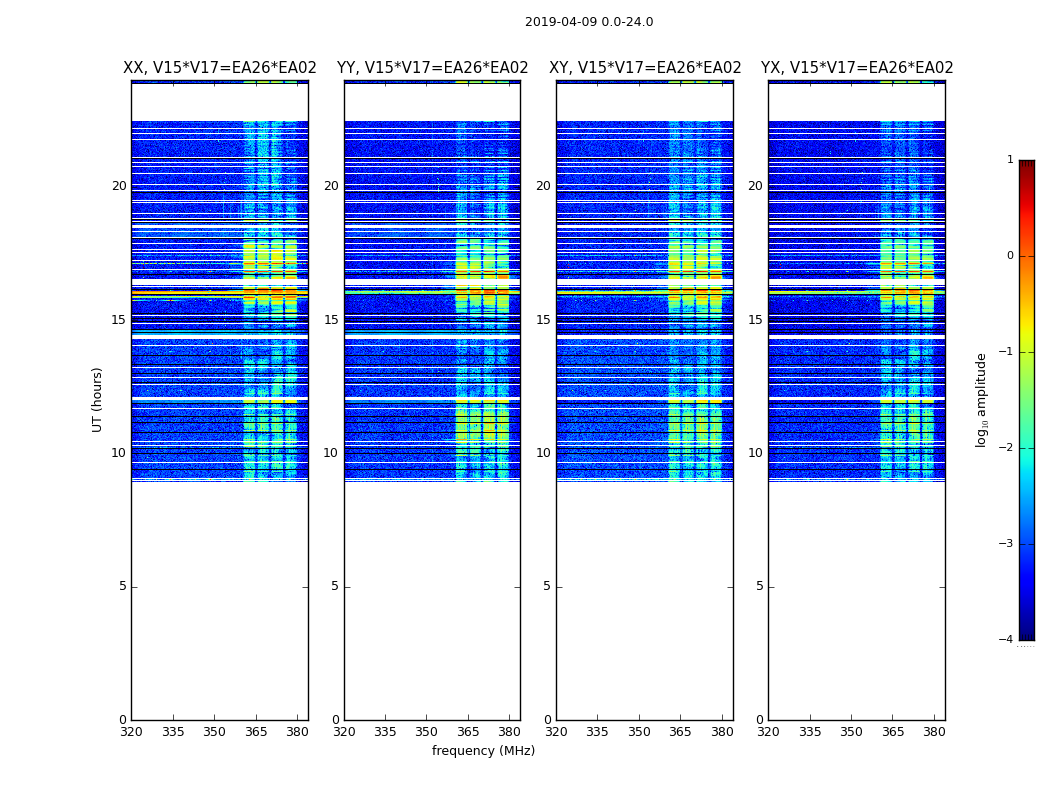Screen dimensions: 1050x800
Task: Click the 380 tick label under YX panel
Action: pyautogui.click(x=934, y=731)
